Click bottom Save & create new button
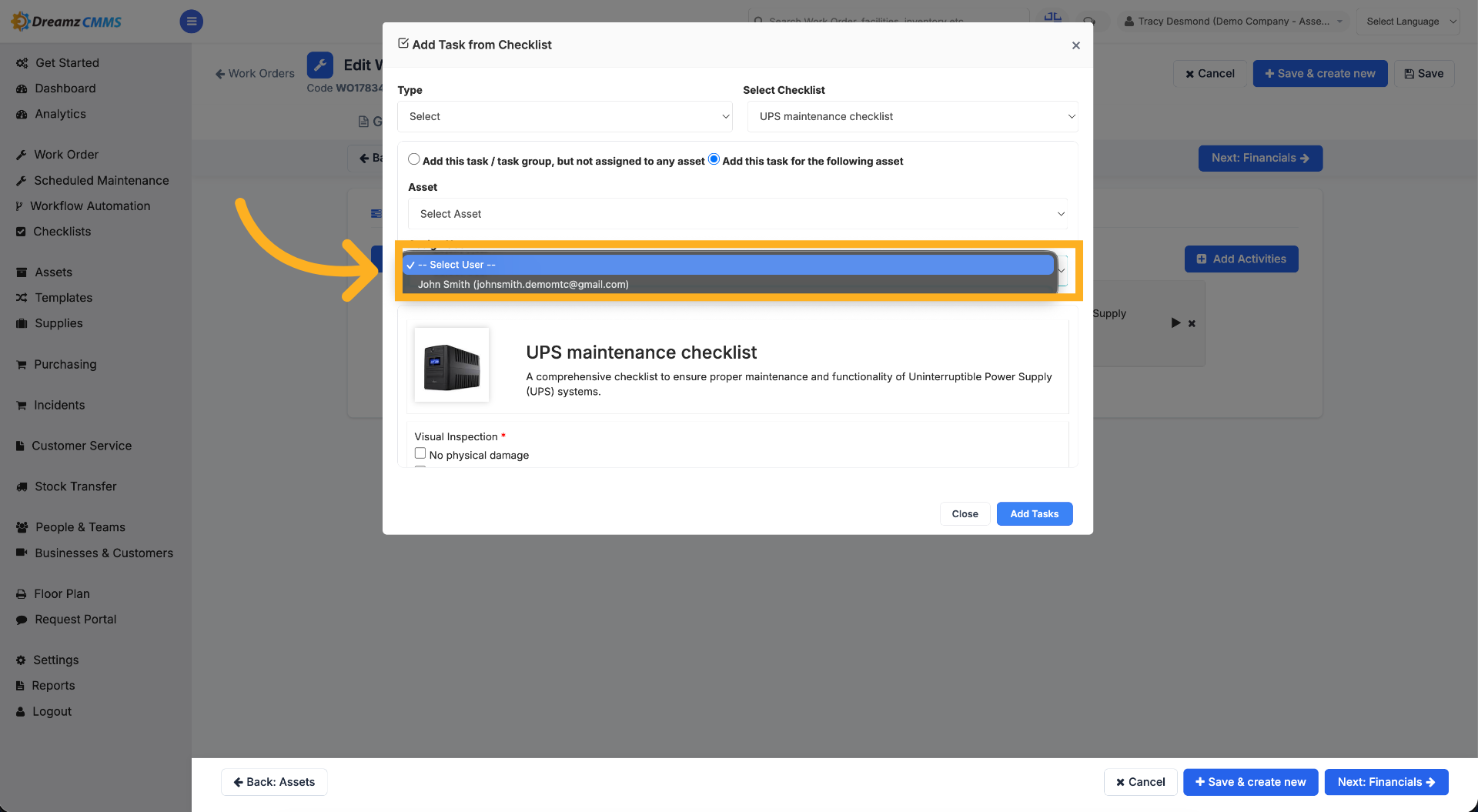Image resolution: width=1478 pixels, height=812 pixels. click(x=1251, y=782)
